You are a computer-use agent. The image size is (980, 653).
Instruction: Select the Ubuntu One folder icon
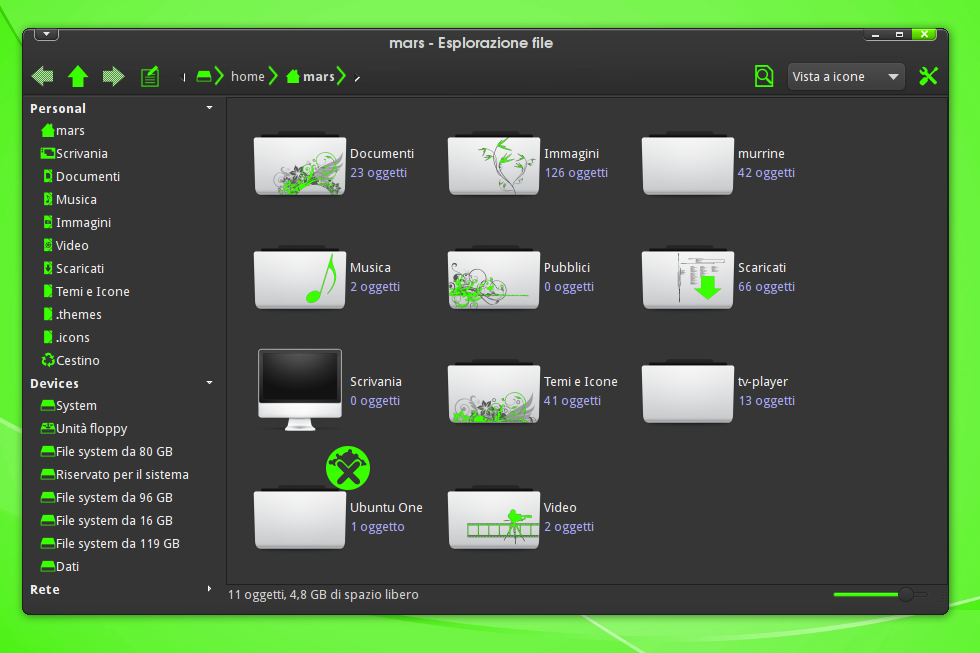pos(300,518)
